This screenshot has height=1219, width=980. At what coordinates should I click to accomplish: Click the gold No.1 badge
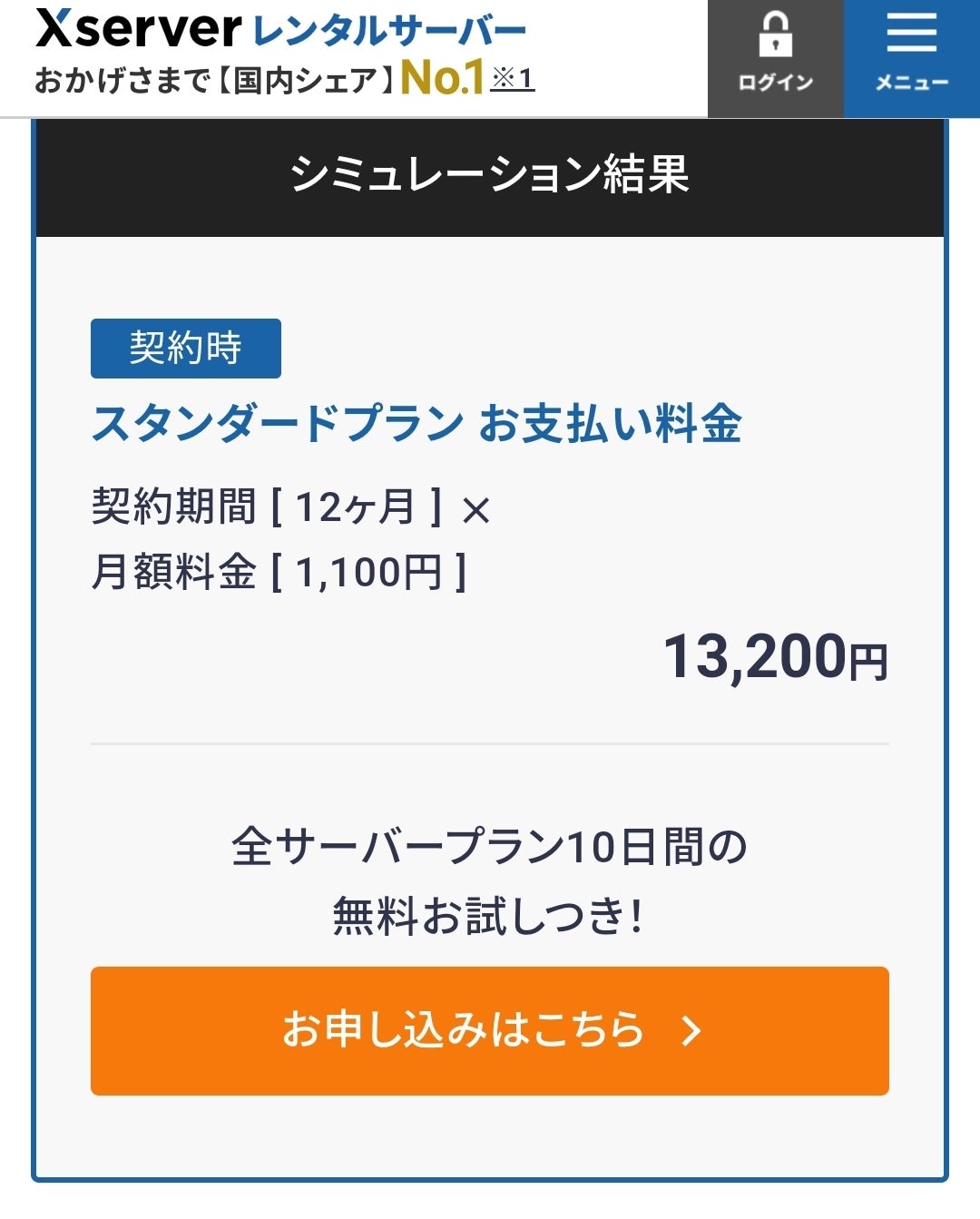[442, 78]
